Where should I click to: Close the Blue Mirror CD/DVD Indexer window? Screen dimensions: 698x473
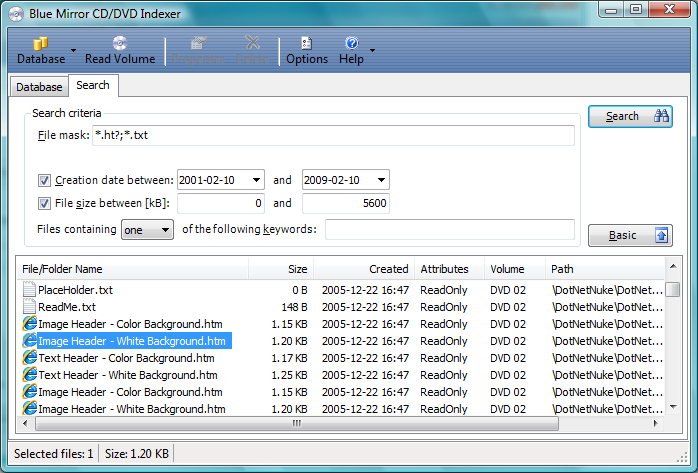tap(669, 10)
